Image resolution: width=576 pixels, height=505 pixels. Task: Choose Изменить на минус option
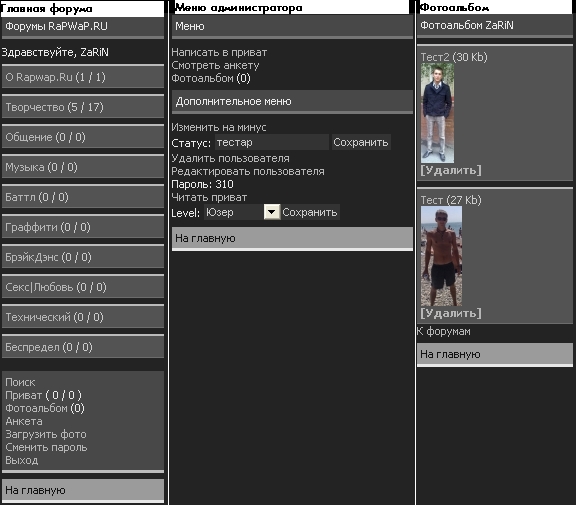[219, 127]
